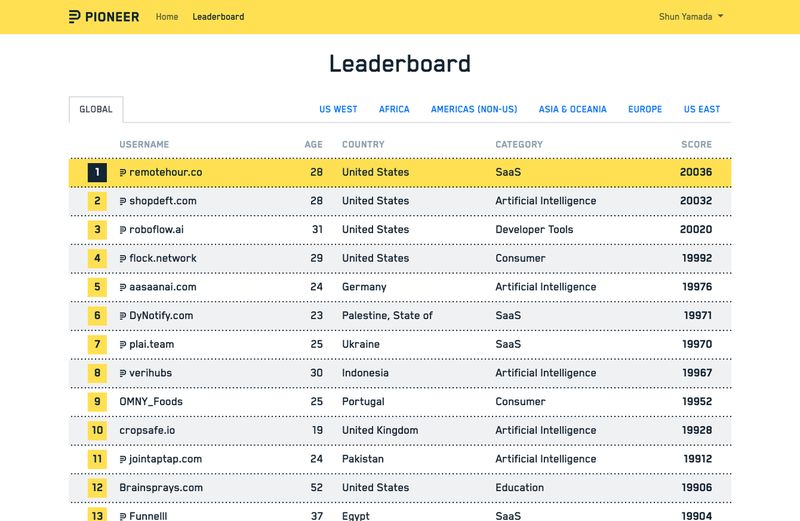Switch to the Global tab
The width and height of the screenshot is (800, 521).
tap(96, 110)
